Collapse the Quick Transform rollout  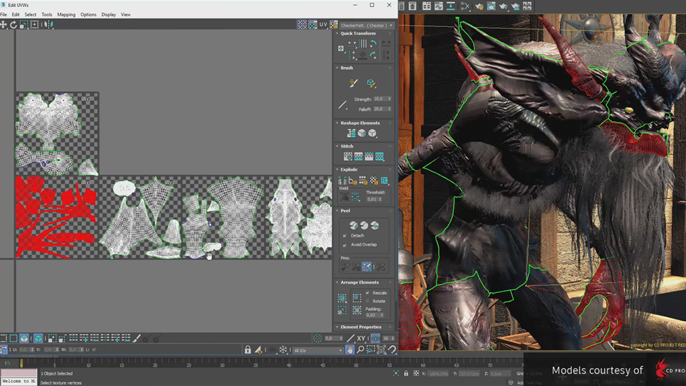337,33
